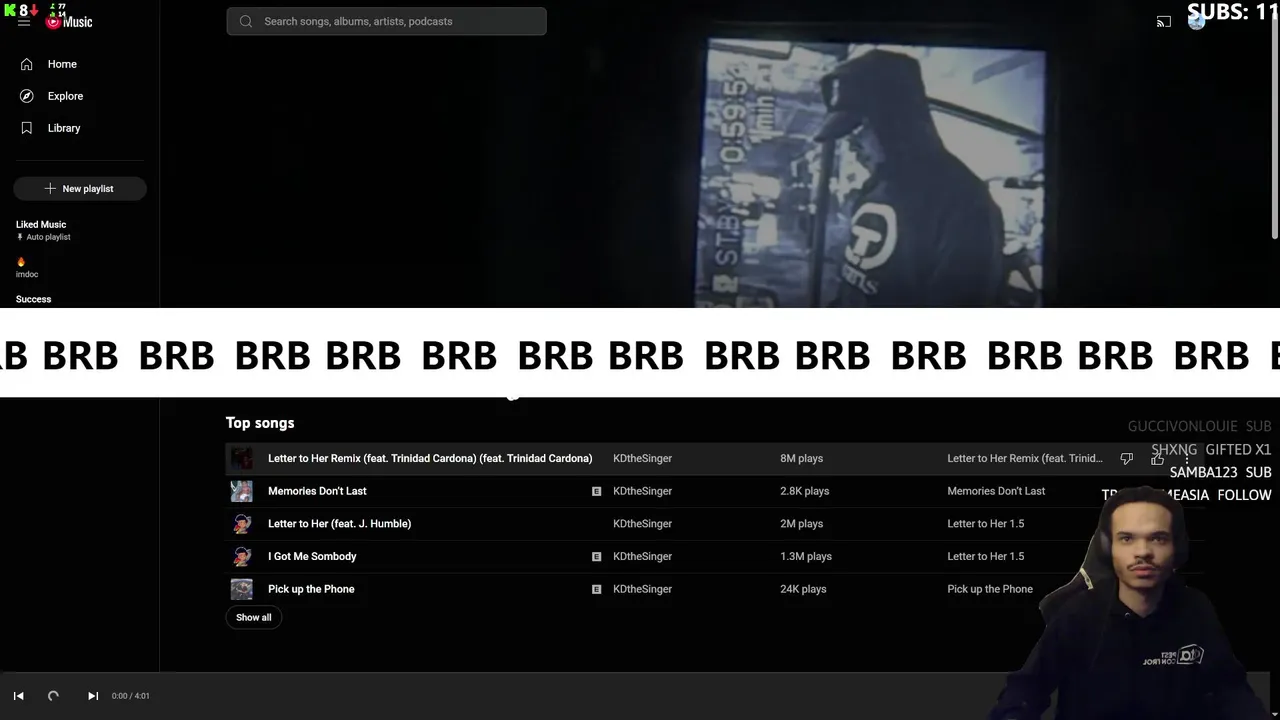
Task: Open KDtheSinger on the I Got Me Sombody row
Action: pos(642,556)
